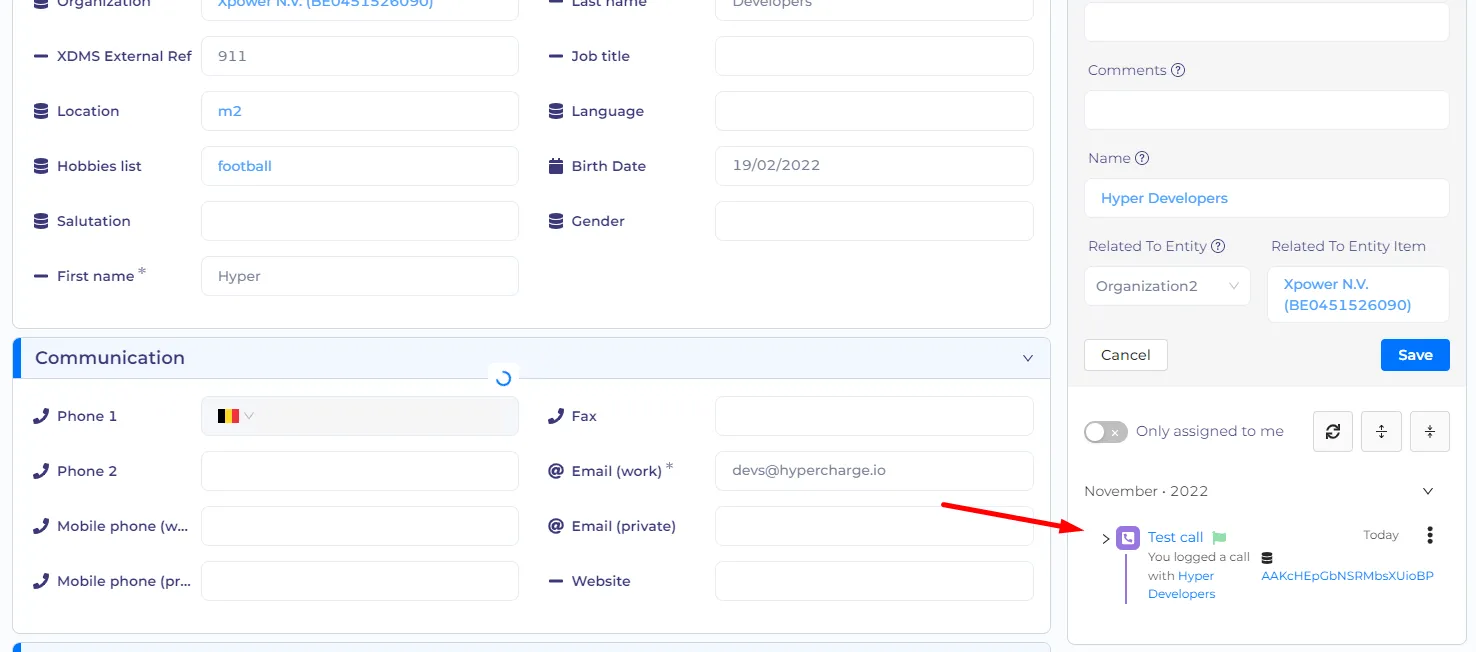
Task: Open the Related To Entity dropdown
Action: [1167, 286]
